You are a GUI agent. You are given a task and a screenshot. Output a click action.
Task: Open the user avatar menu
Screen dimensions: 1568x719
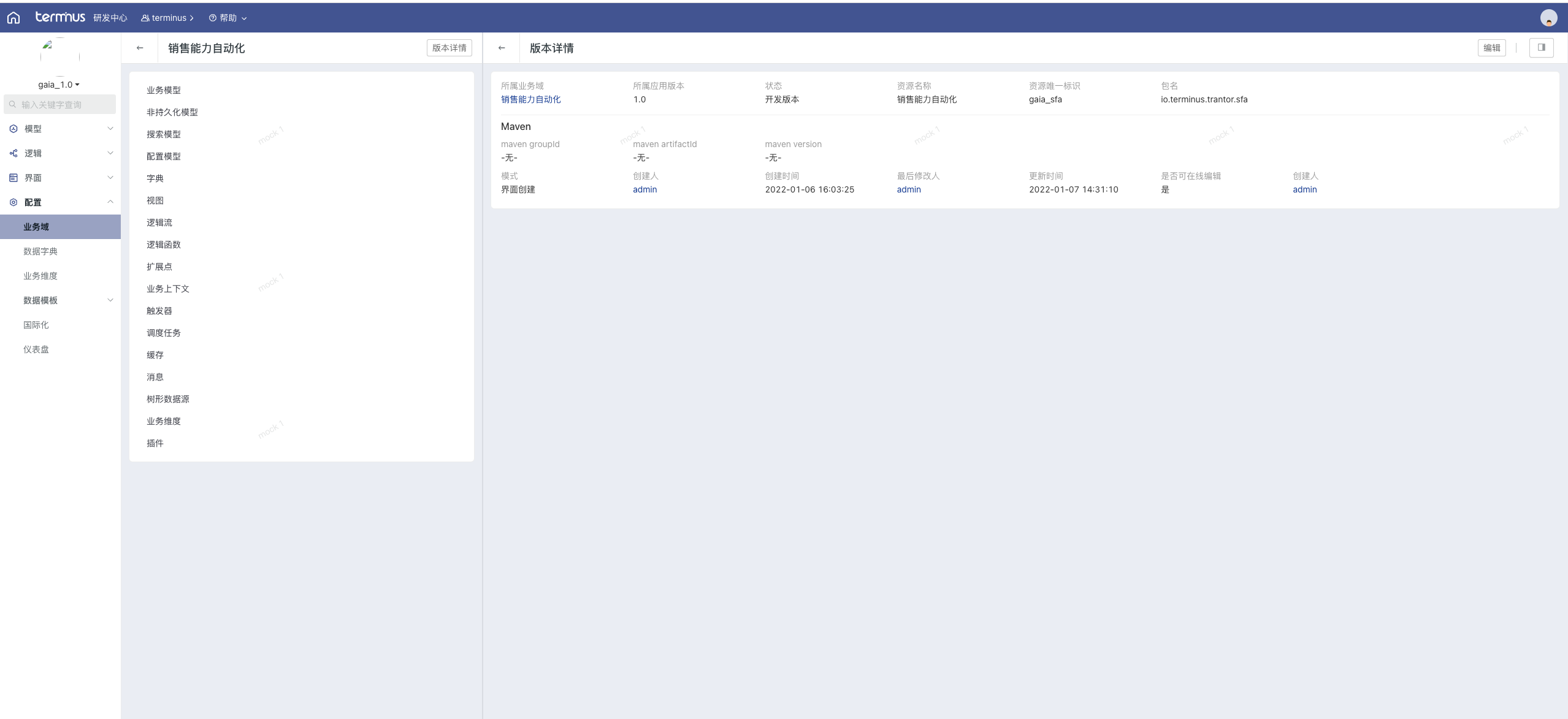click(x=1548, y=18)
